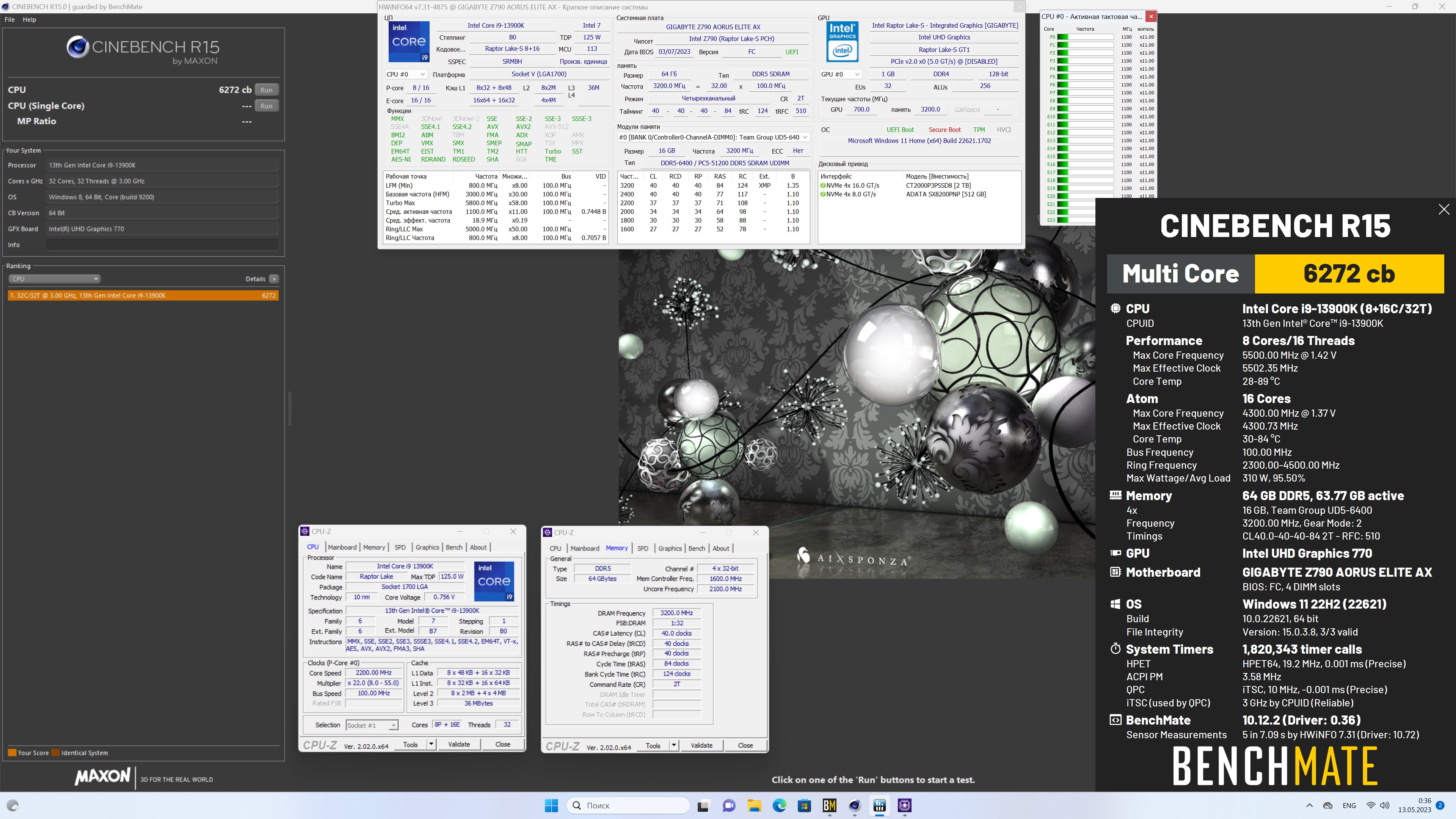Open the CPU #0 selector dropdown in HWiNFO

click(x=406, y=74)
